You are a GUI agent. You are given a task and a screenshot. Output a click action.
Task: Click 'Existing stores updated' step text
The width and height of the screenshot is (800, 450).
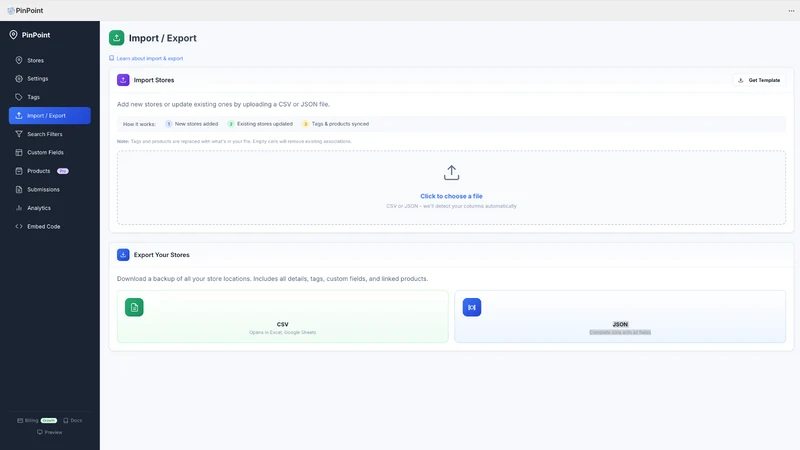click(x=265, y=124)
